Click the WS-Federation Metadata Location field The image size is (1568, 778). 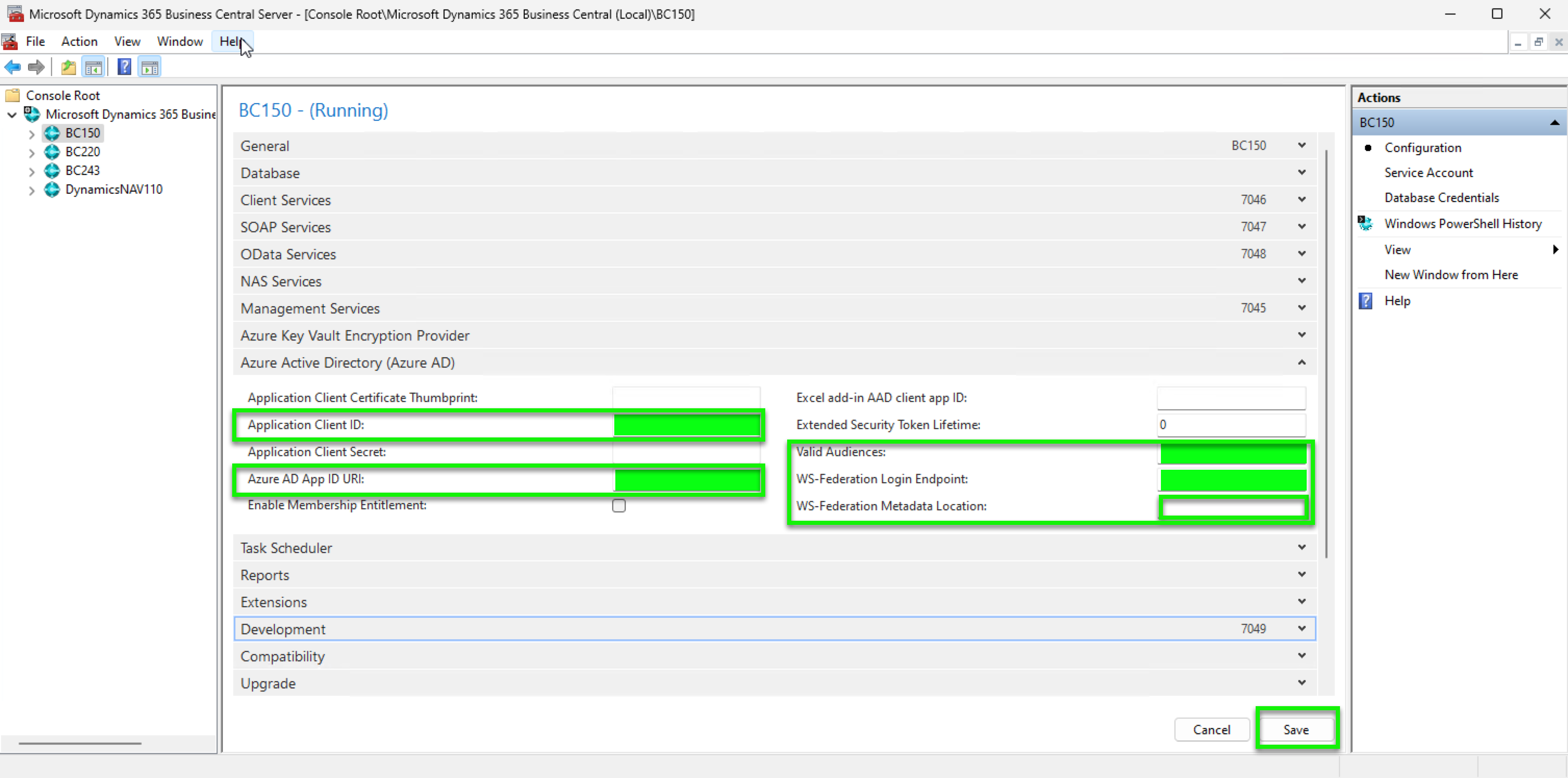click(x=1233, y=507)
